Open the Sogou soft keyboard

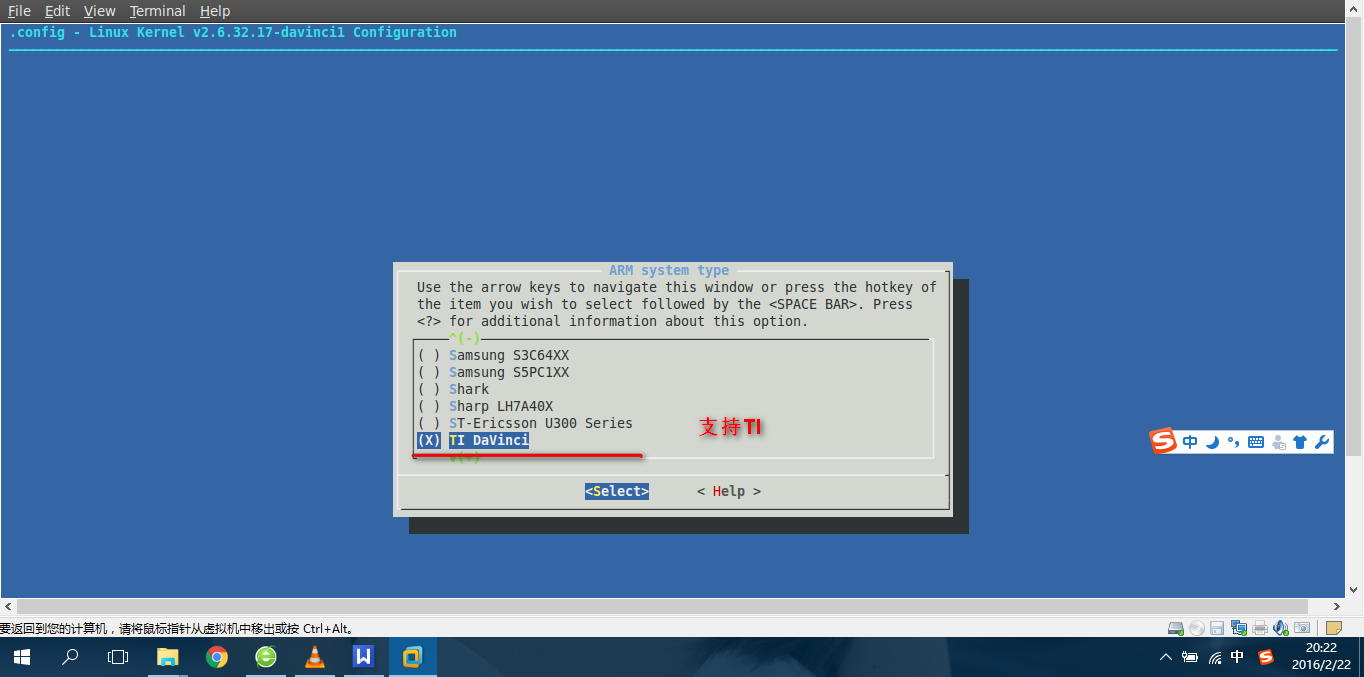(1256, 442)
